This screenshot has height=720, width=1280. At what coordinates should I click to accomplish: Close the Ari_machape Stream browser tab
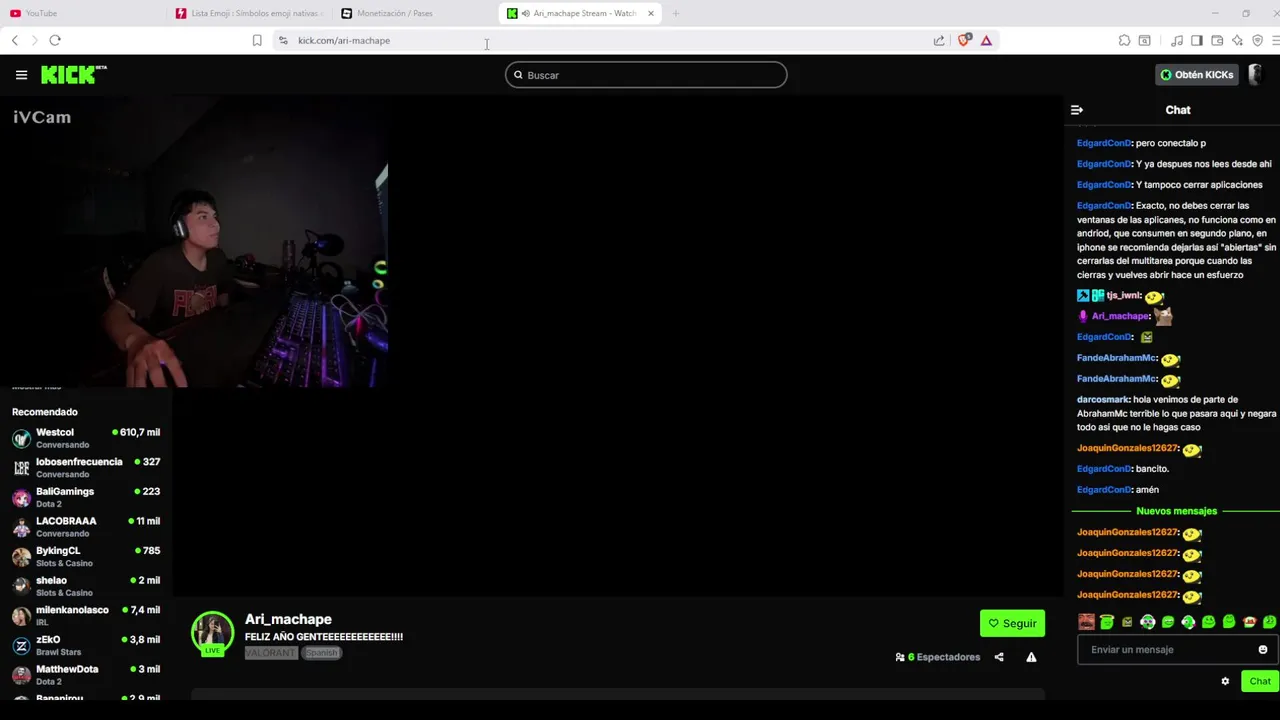point(651,13)
